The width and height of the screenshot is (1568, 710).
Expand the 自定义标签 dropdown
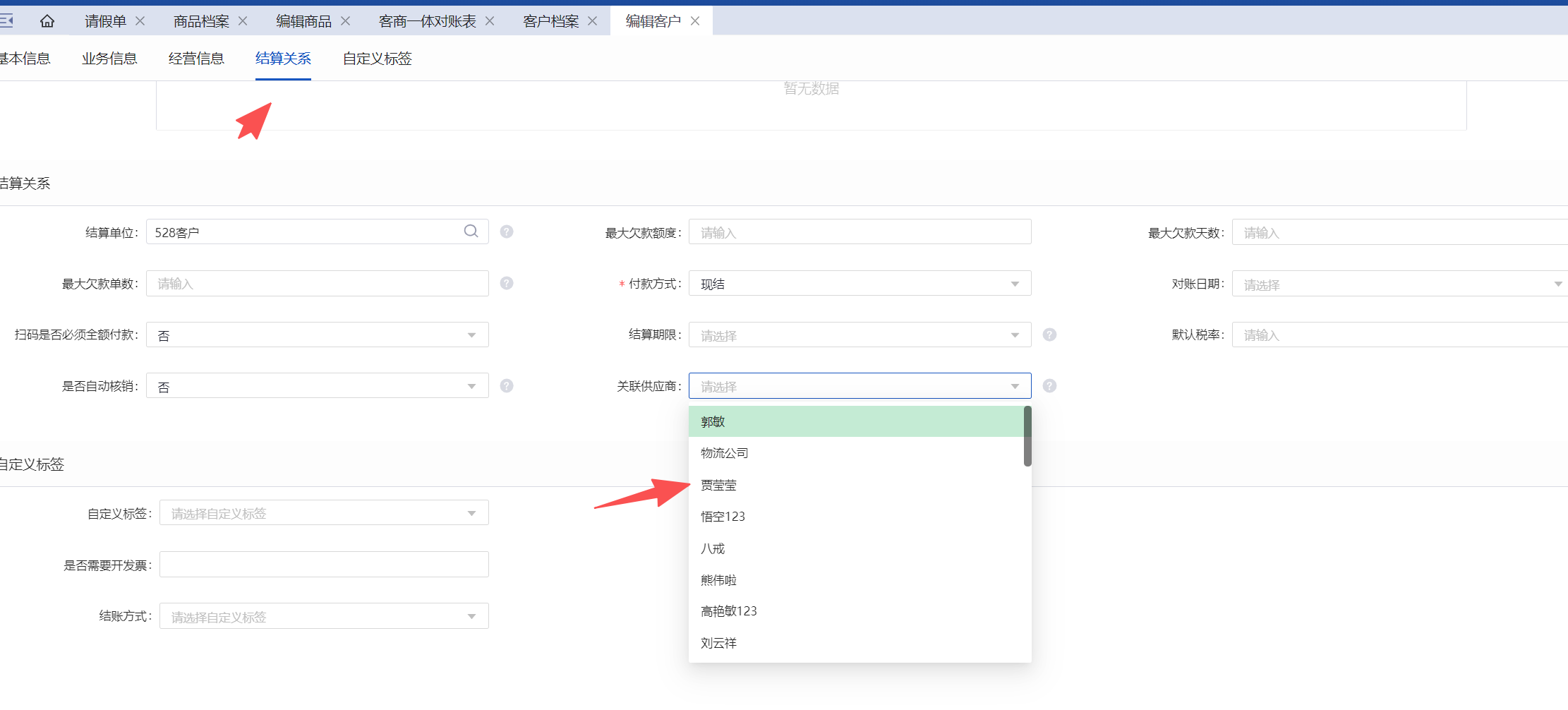pyautogui.click(x=324, y=513)
